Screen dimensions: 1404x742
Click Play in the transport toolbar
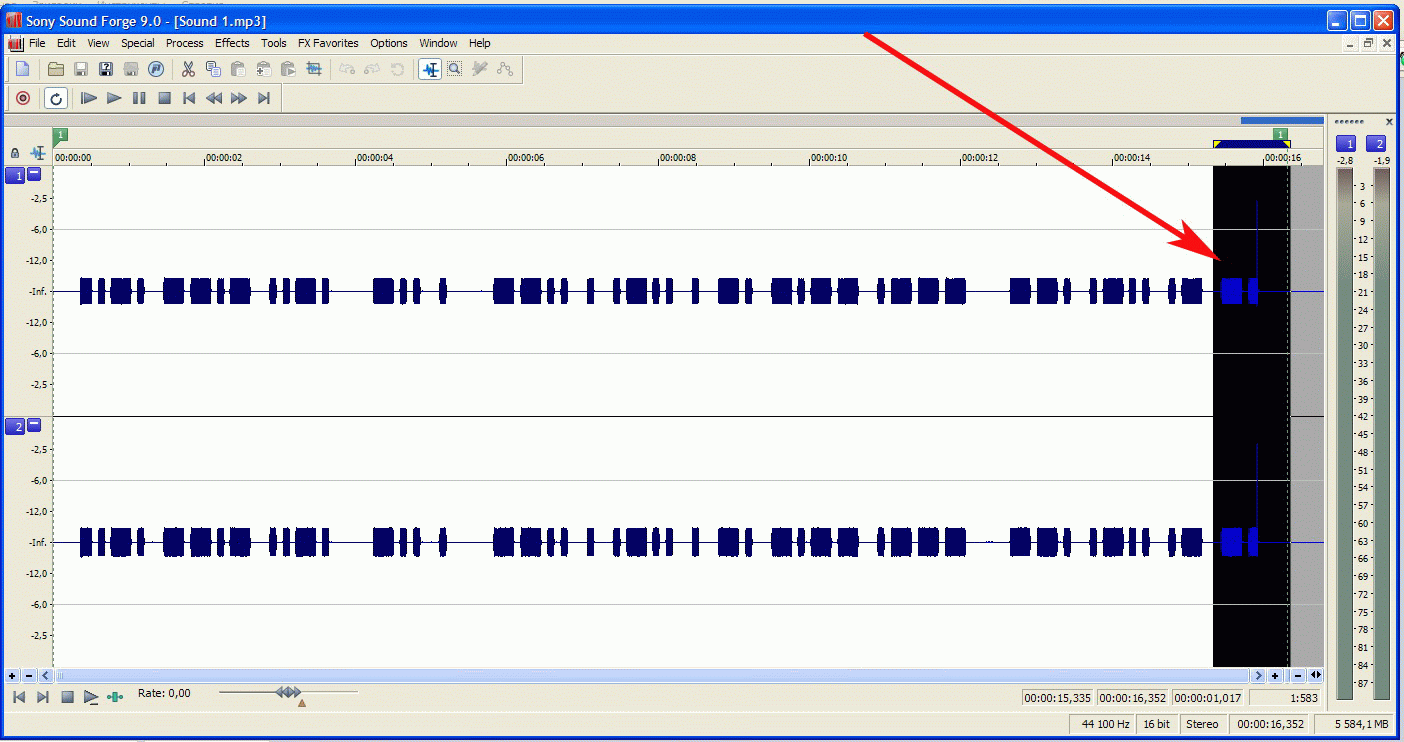coord(114,98)
